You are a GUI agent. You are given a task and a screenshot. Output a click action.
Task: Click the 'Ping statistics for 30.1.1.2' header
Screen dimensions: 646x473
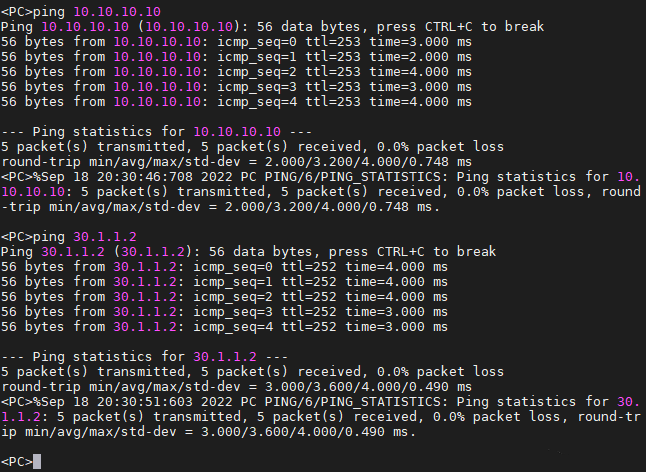click(145, 357)
